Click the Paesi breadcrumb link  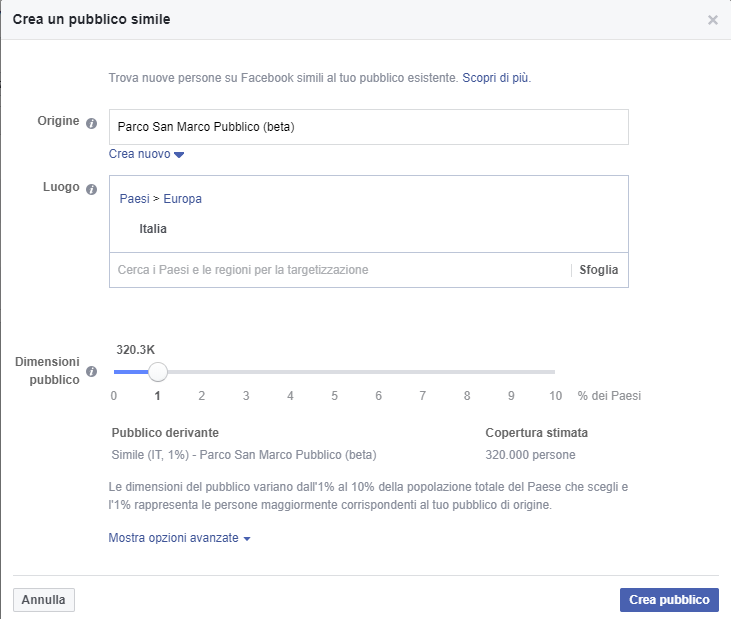pyautogui.click(x=134, y=199)
